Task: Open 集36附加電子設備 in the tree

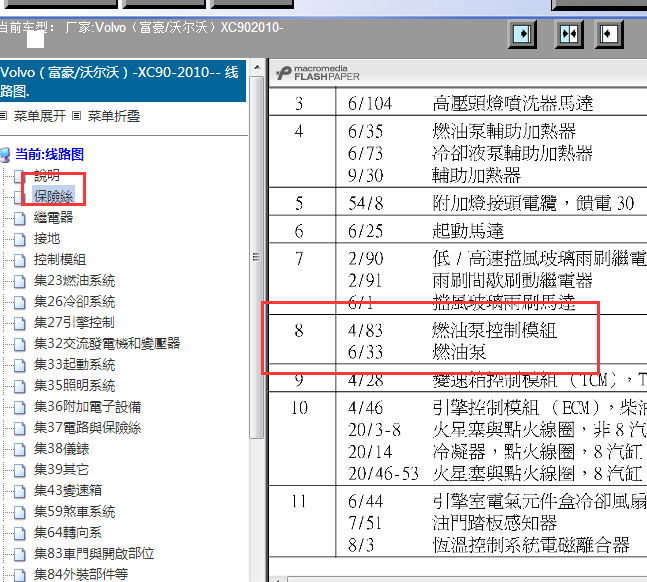Action: pos(87,407)
